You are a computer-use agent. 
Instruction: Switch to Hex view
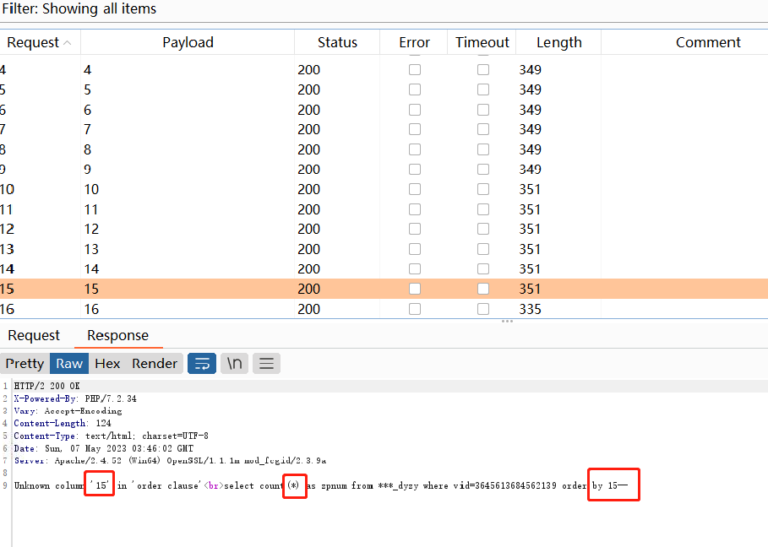107,363
